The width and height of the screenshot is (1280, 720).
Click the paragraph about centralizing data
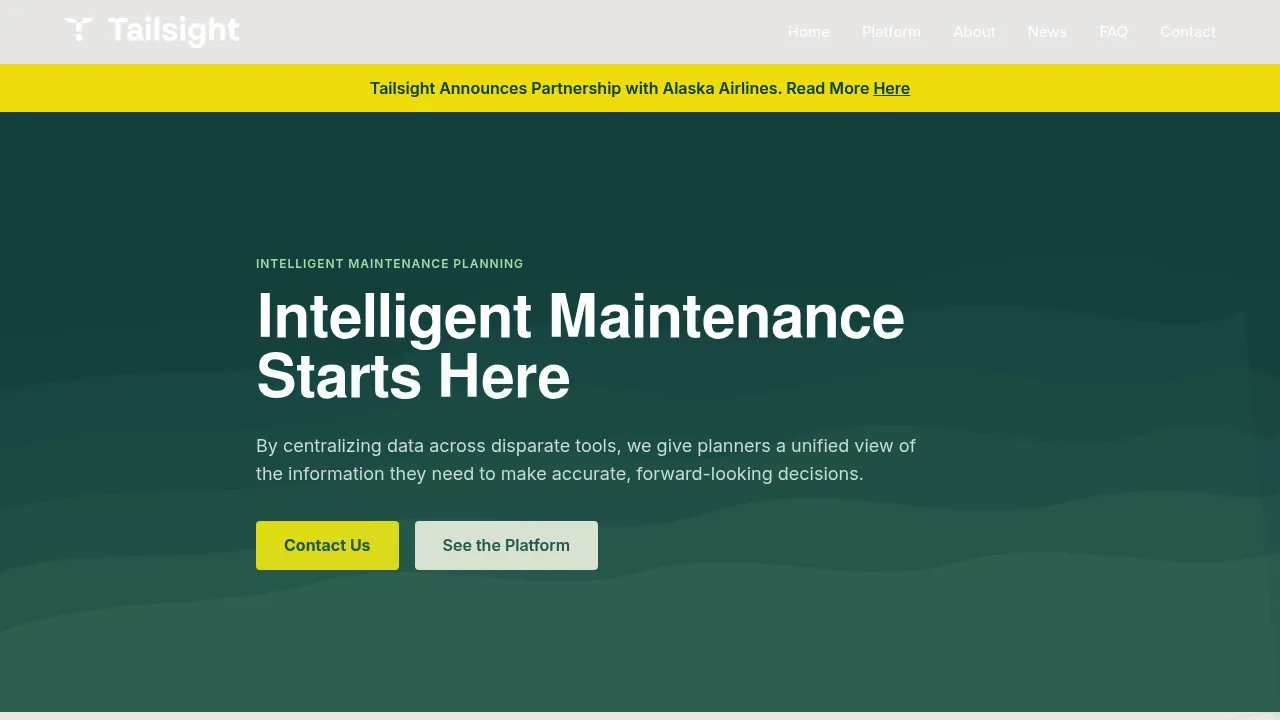[x=586, y=459]
